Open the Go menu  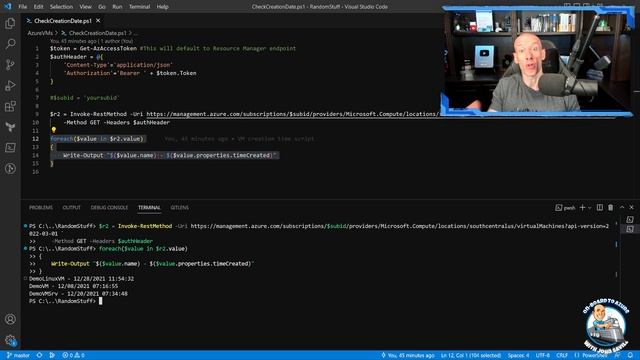pyautogui.click(x=102, y=7)
